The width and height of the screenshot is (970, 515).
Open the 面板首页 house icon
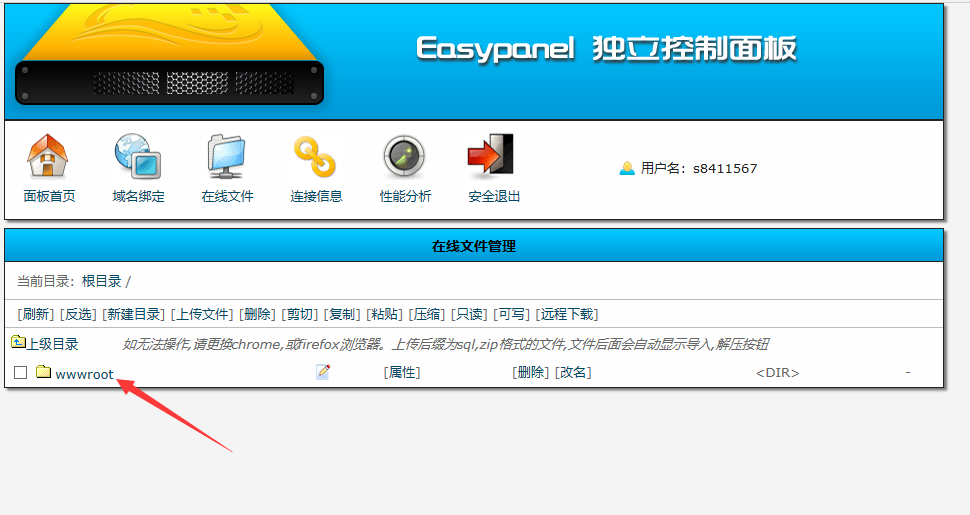pyautogui.click(x=48, y=156)
